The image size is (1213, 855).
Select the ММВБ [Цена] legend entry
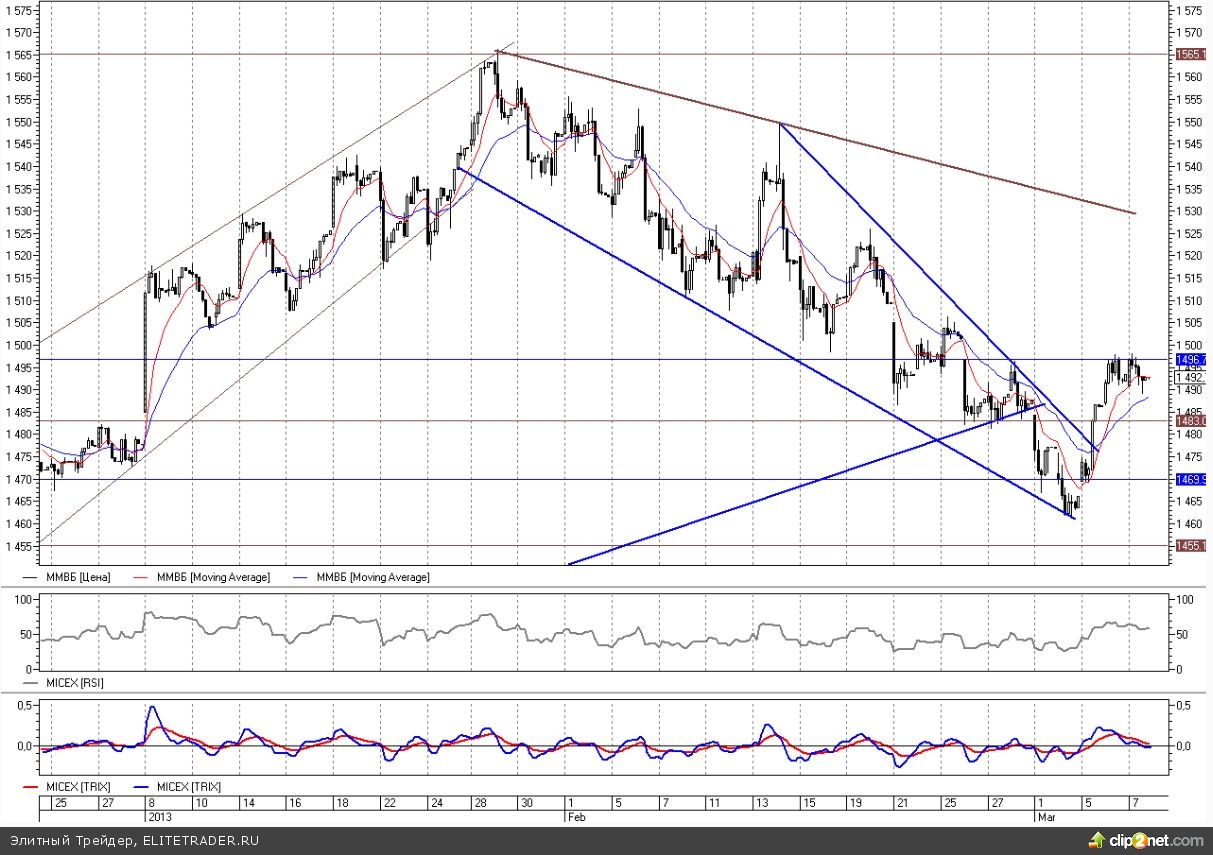point(78,578)
